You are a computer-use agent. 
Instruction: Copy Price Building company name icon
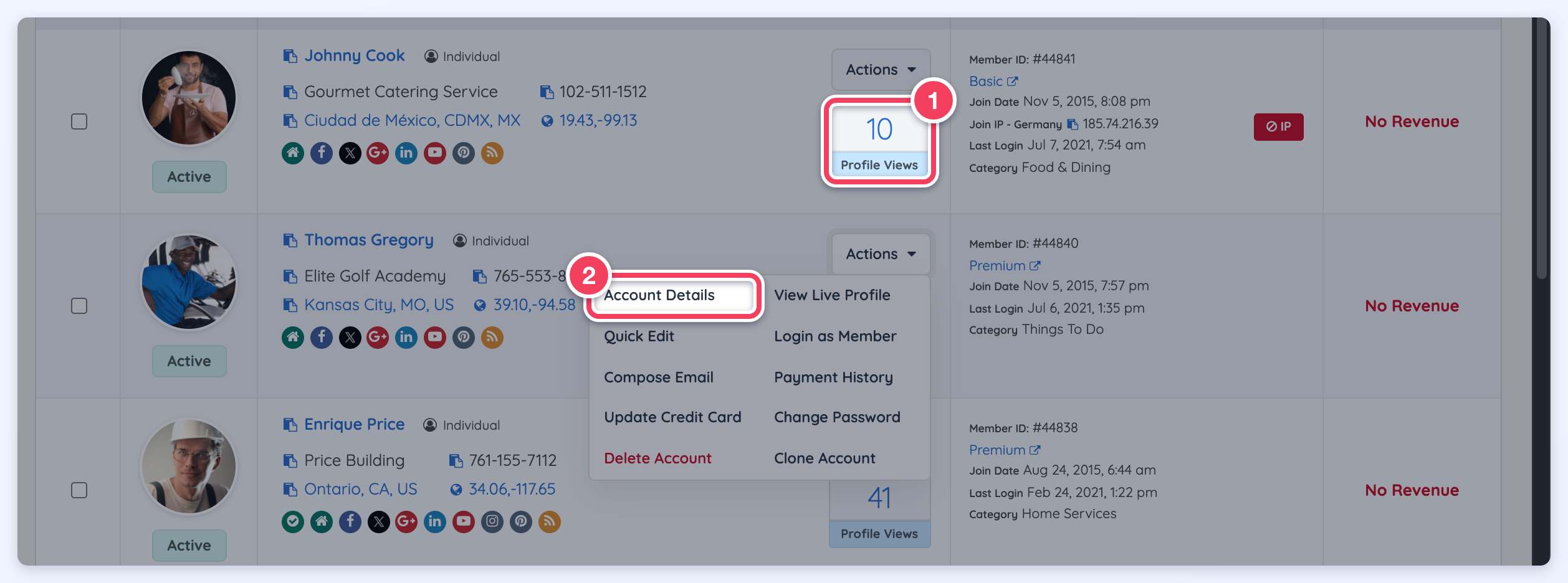pyautogui.click(x=290, y=461)
